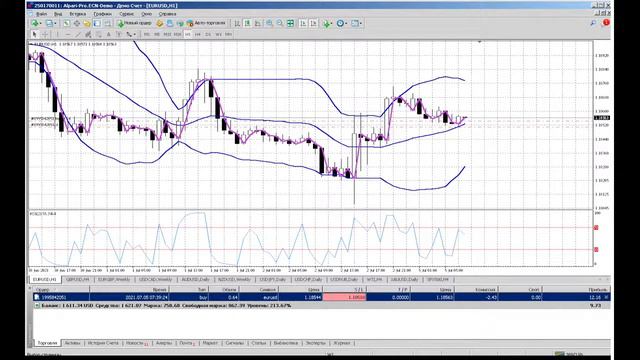Open the search magnifier icon top right
The width and height of the screenshot is (640, 360).
point(593,23)
